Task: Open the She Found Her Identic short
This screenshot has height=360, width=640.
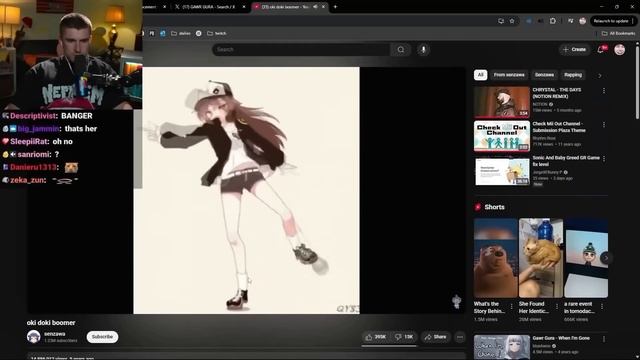Action: tap(541, 258)
